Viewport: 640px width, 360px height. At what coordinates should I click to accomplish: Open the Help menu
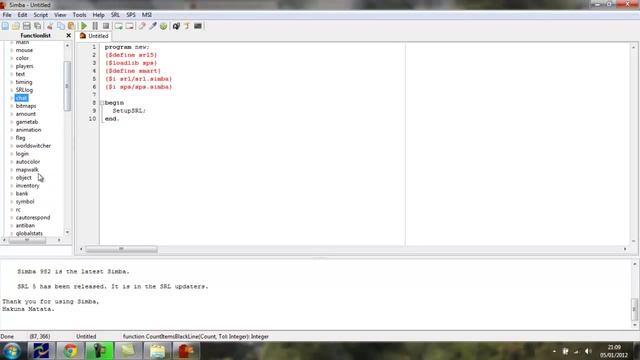(98, 15)
